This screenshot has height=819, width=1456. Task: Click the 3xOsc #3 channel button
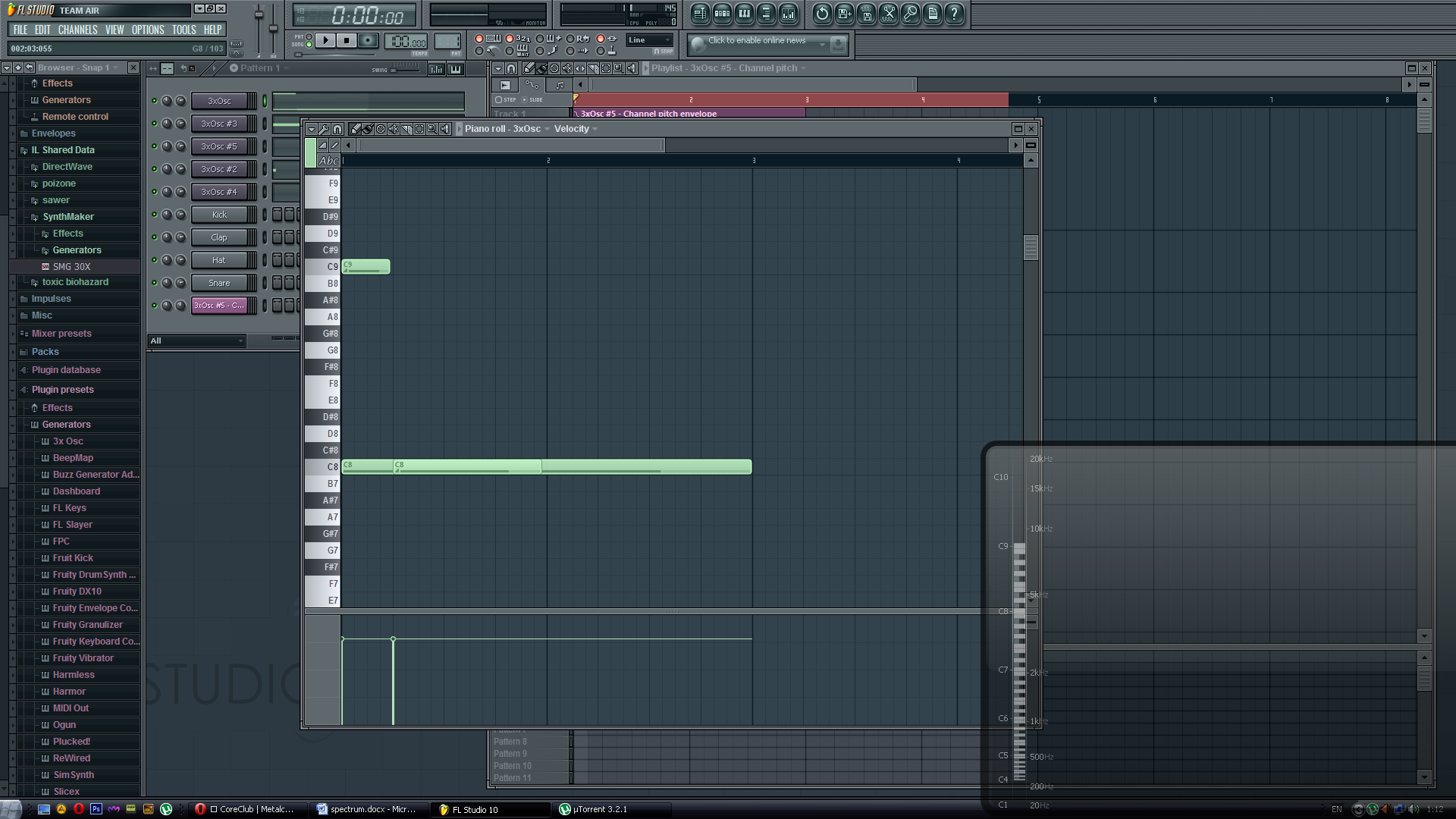[x=219, y=124]
